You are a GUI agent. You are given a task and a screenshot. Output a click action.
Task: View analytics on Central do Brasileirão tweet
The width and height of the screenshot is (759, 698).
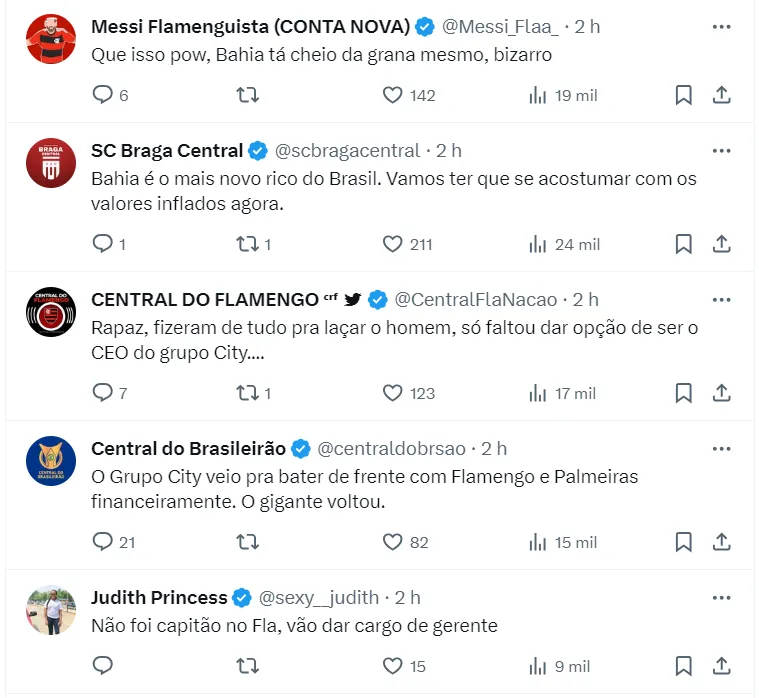click(x=538, y=542)
